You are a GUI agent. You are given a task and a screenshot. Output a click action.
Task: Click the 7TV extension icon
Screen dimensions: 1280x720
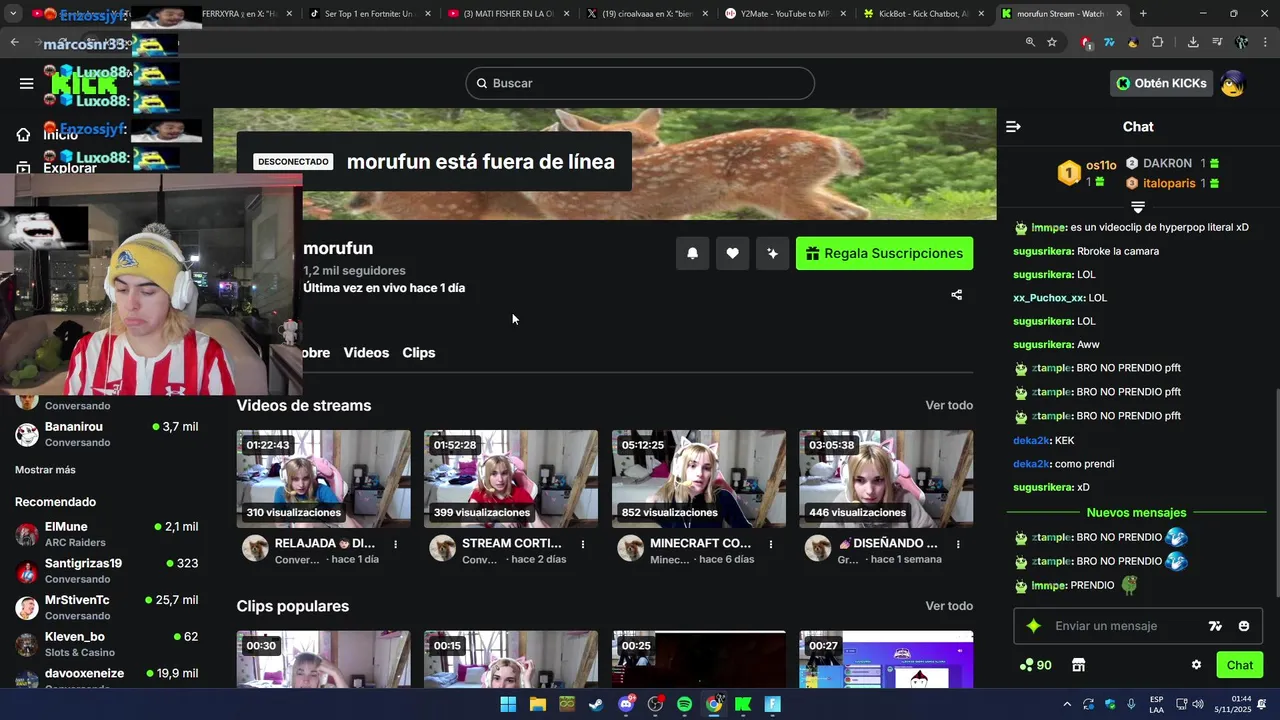tap(1109, 42)
